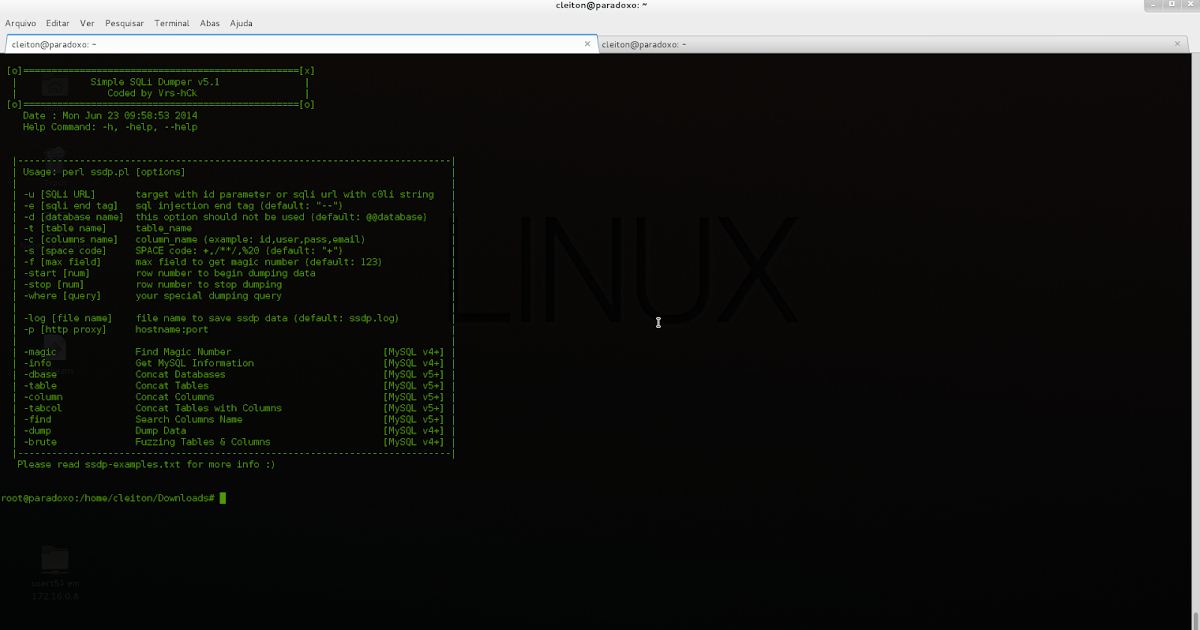Click the X icon on the active left tab
1200x630 pixels.
588,44
